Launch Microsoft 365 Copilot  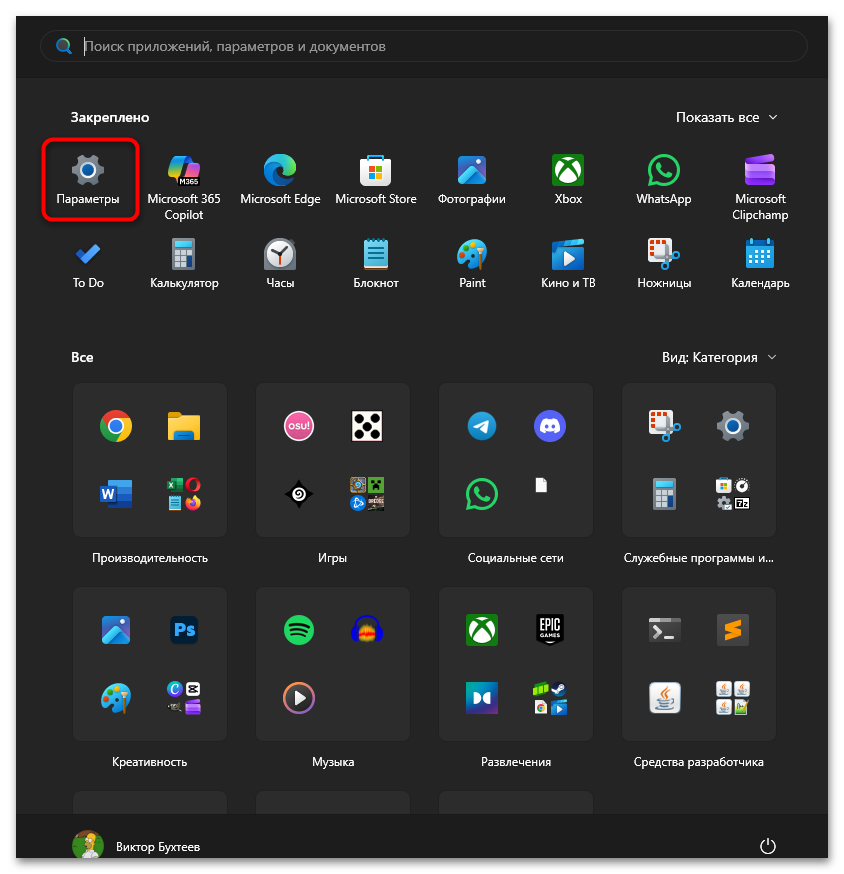click(x=184, y=187)
